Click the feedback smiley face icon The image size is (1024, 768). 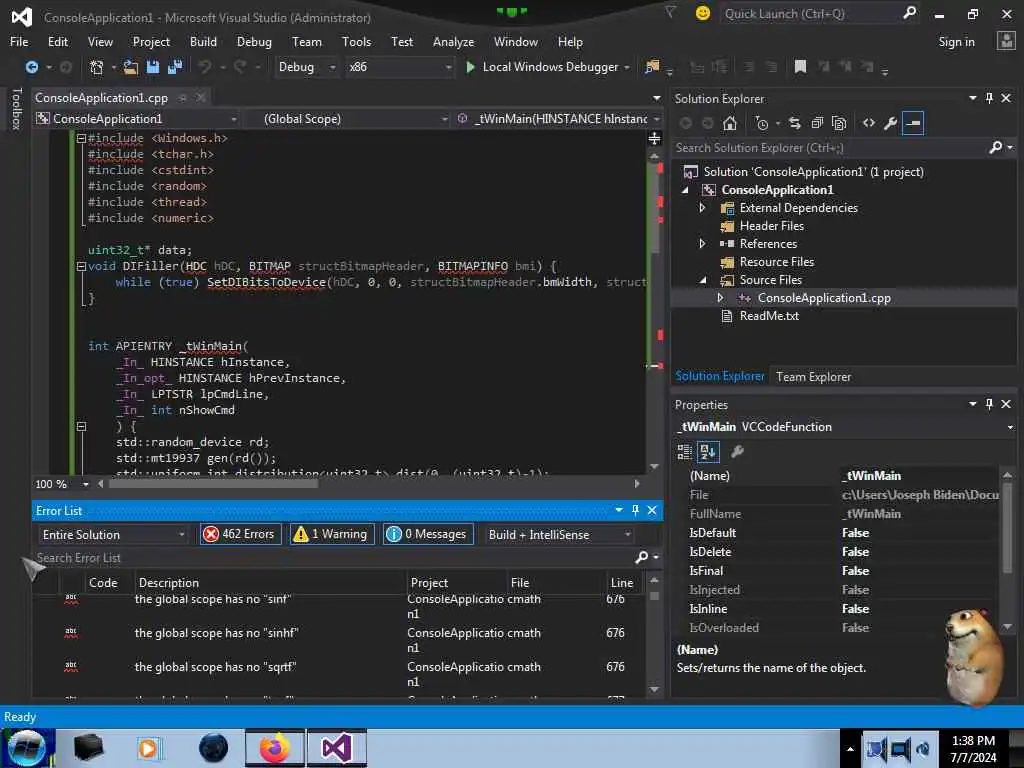703,13
